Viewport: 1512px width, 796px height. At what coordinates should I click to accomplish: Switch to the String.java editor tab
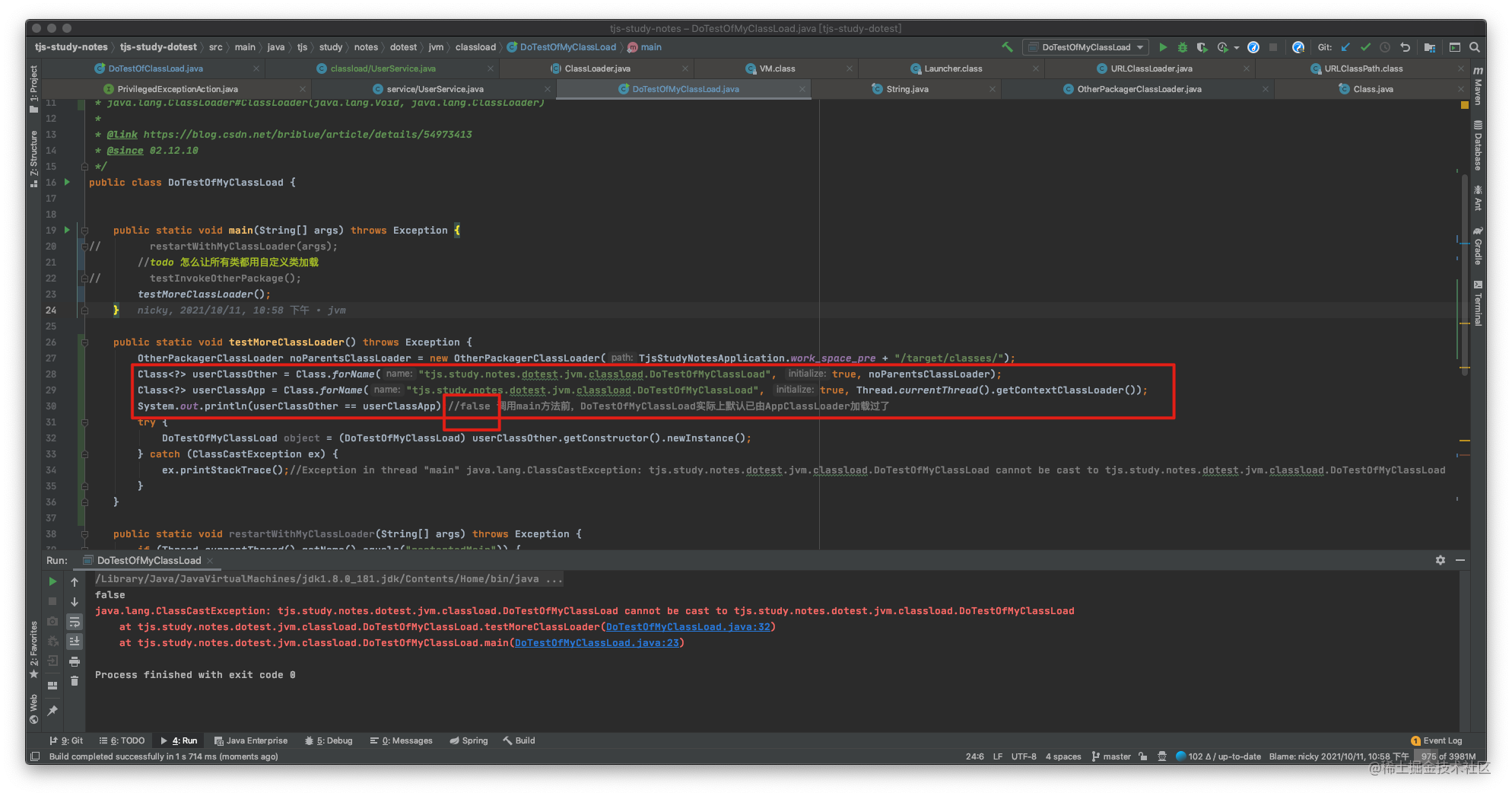907,89
